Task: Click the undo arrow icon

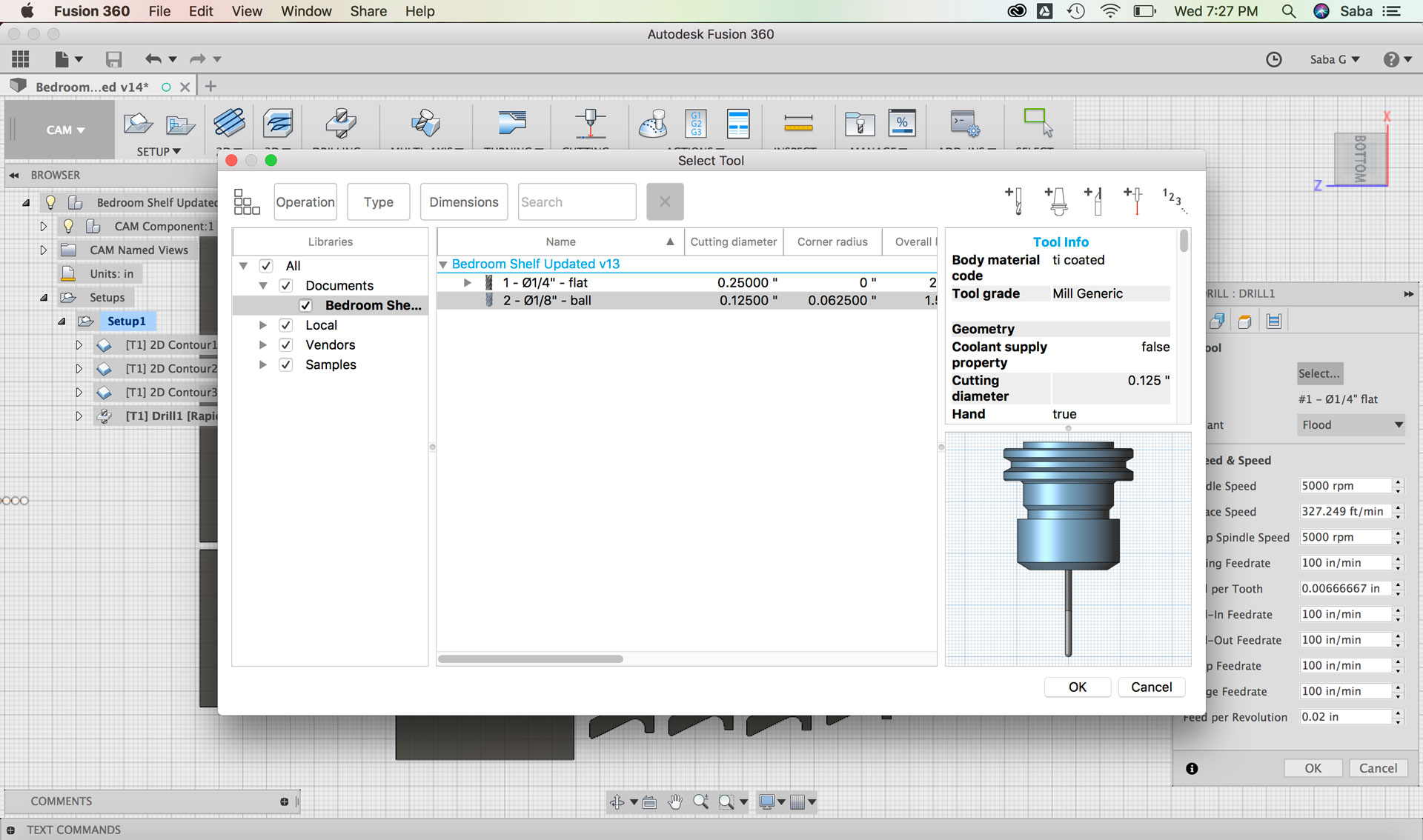Action: coord(153,59)
